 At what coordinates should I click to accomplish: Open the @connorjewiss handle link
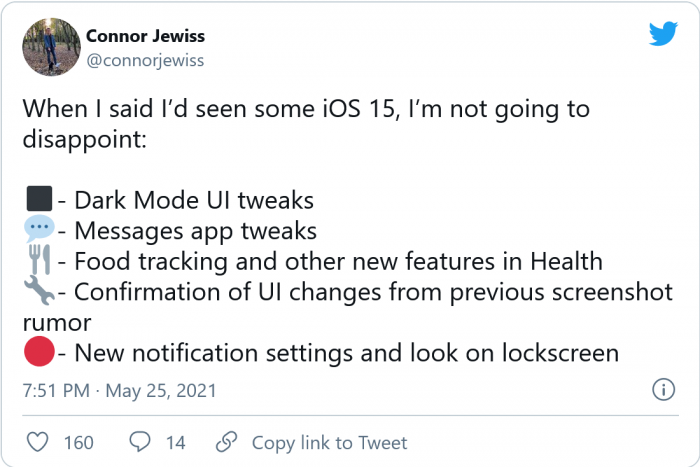point(145,59)
